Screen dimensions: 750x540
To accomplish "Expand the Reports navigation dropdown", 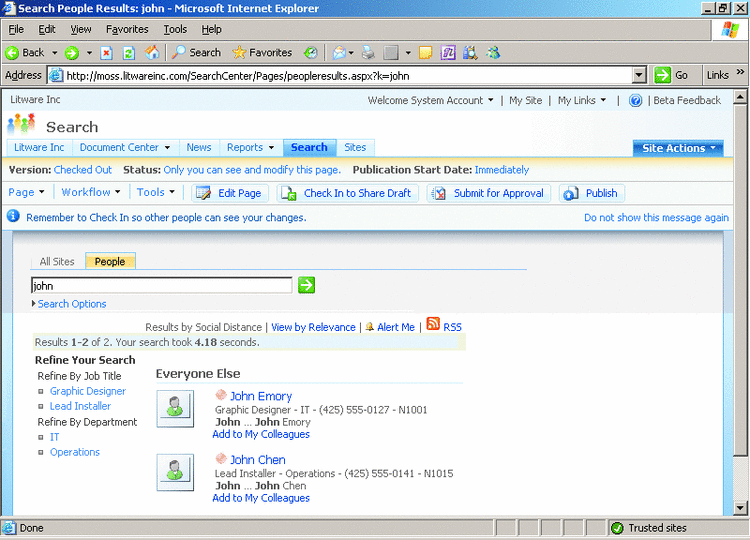I will (271, 148).
